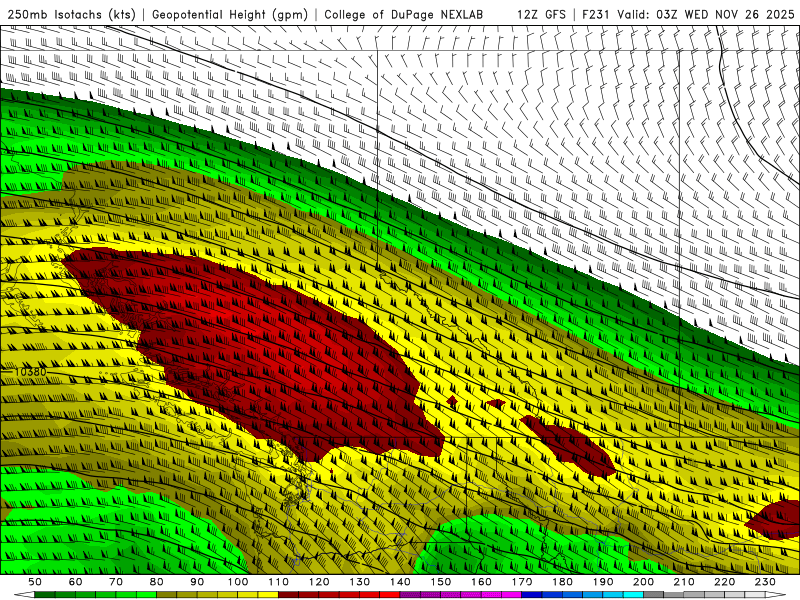Viewport: 800px width, 600px height.
Task: Click the '110' legend value
Action: tap(279, 582)
